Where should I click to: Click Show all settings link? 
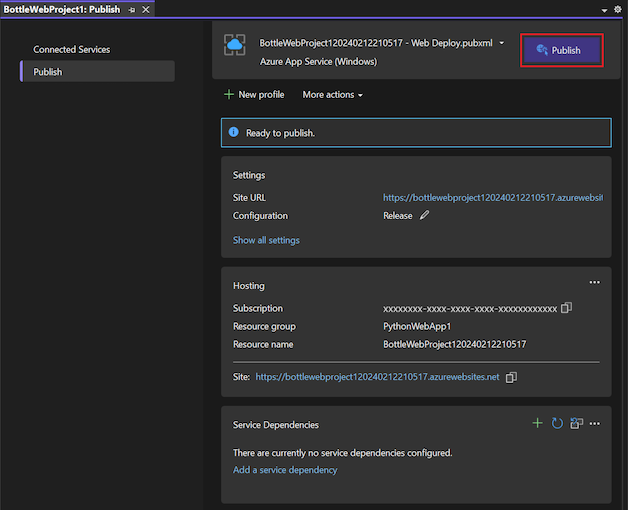266,240
